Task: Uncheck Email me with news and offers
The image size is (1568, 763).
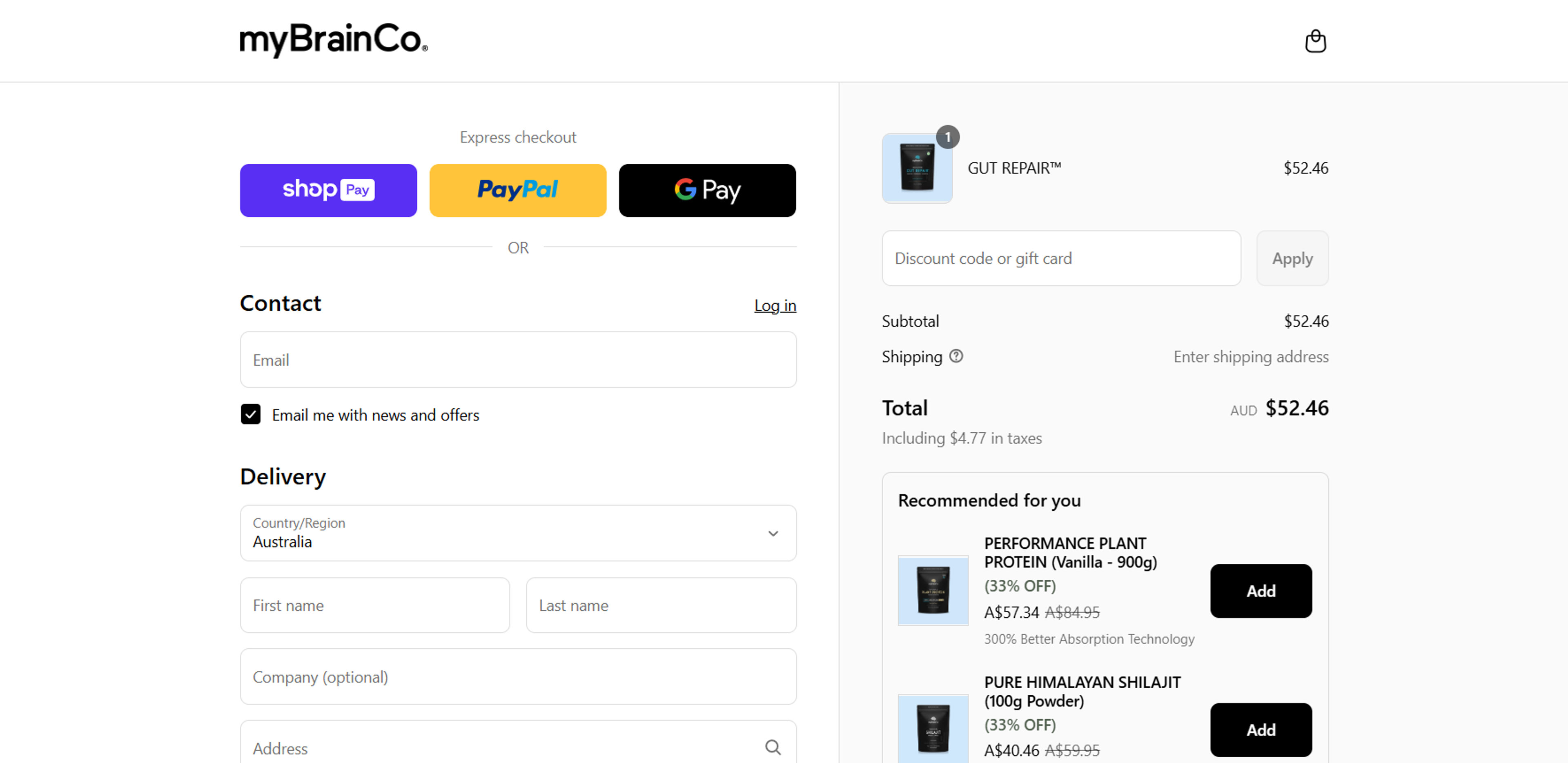Action: pos(250,414)
